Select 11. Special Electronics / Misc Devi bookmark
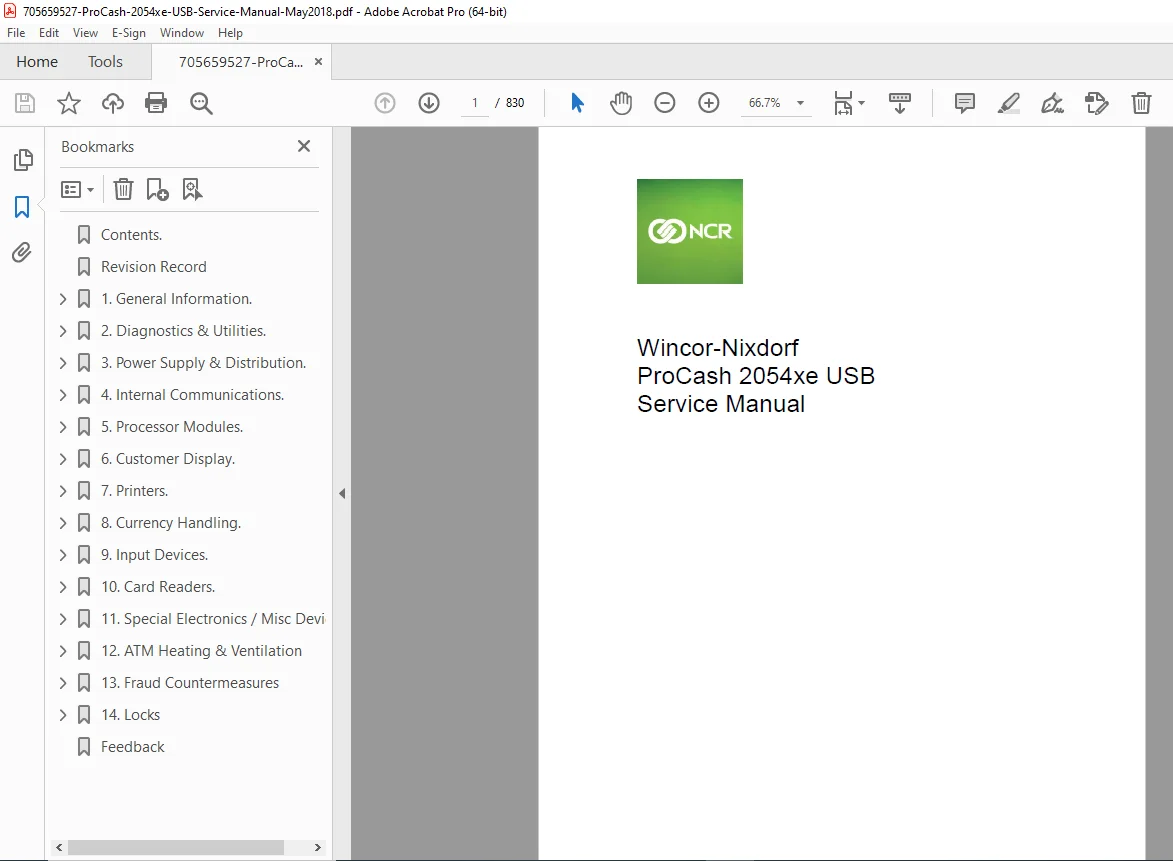1173x861 pixels. tap(213, 619)
